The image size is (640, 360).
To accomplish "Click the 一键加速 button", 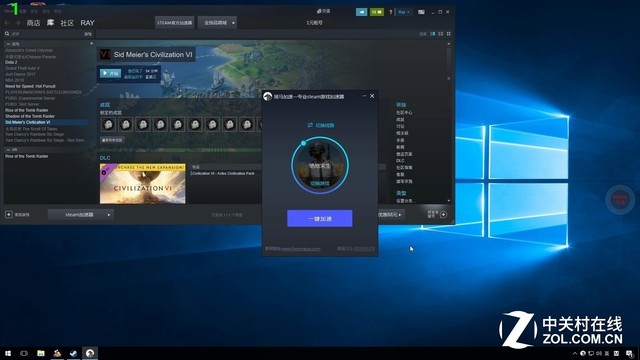I will [x=320, y=218].
